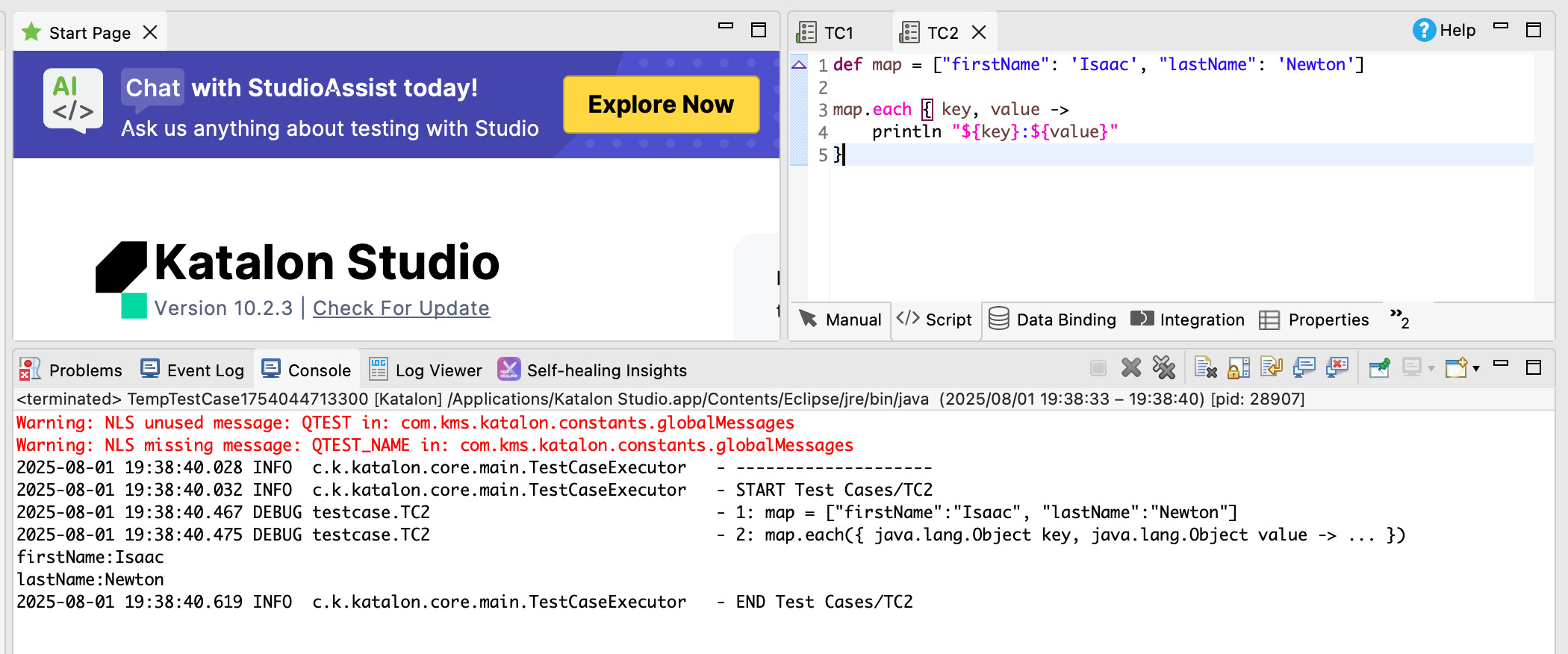Screen dimensions: 1568x654
Task: Toggle Word Wrap in the Console
Action: [x=1272, y=368]
